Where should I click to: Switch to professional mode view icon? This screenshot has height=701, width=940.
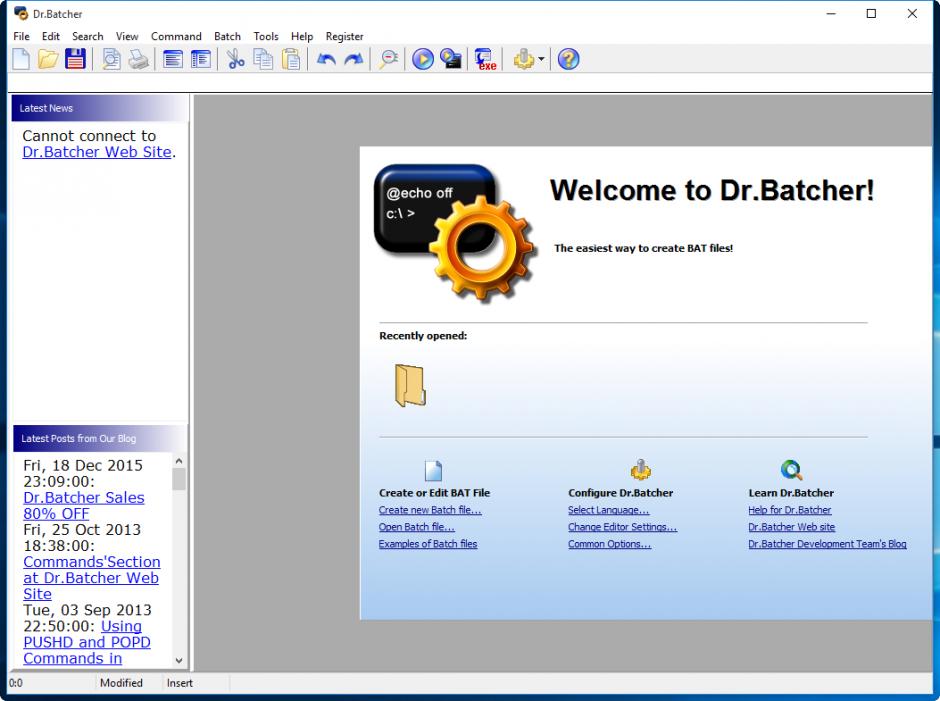click(x=201, y=59)
